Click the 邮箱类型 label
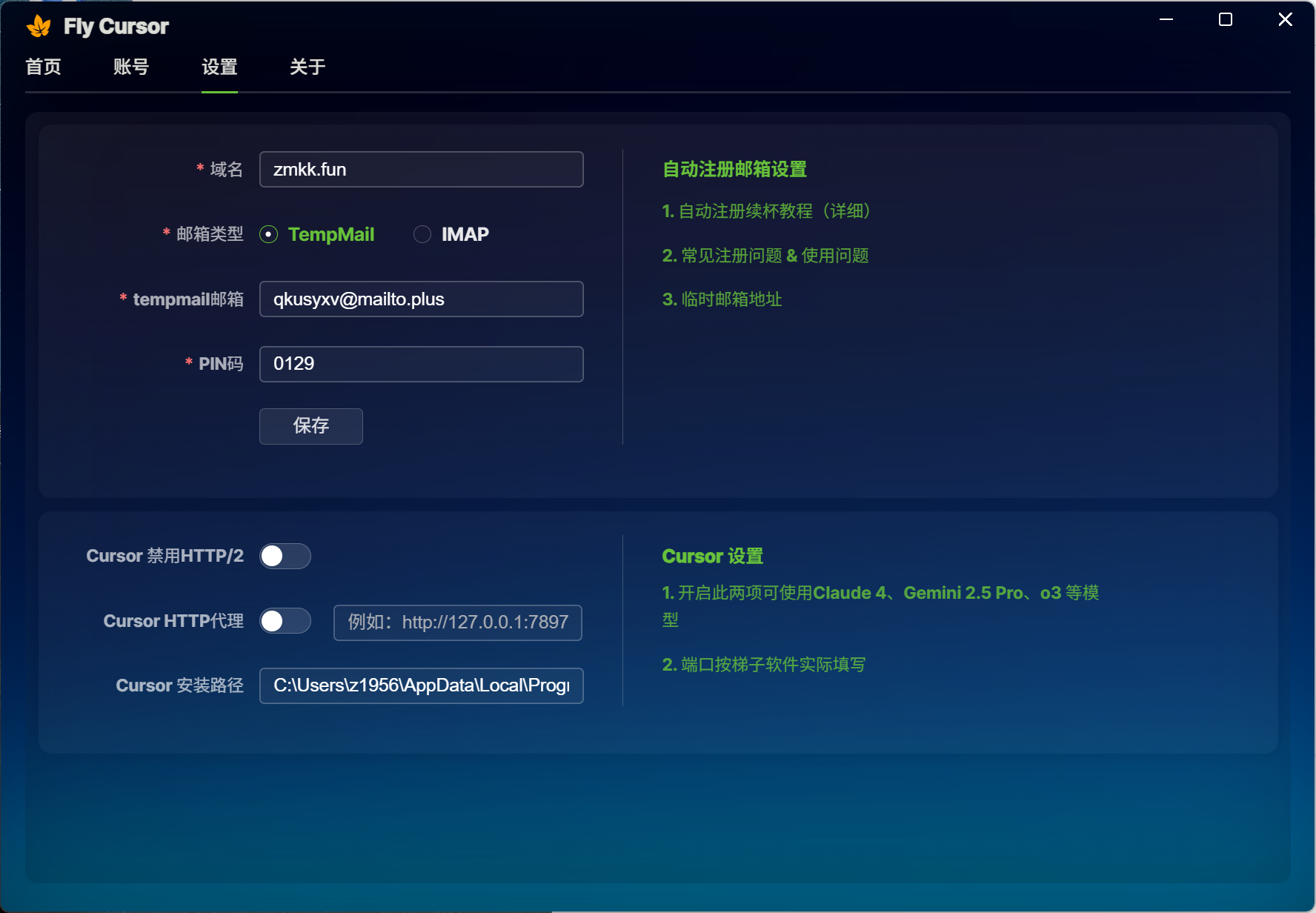The image size is (1316, 913). tap(210, 234)
